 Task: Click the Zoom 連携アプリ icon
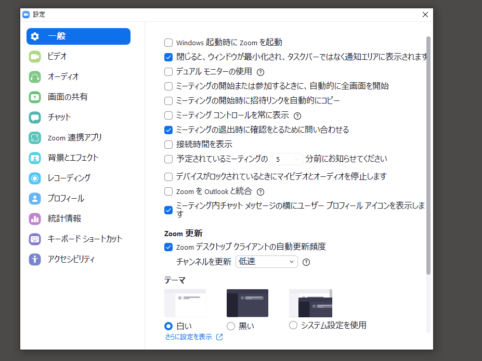pyautogui.click(x=35, y=138)
